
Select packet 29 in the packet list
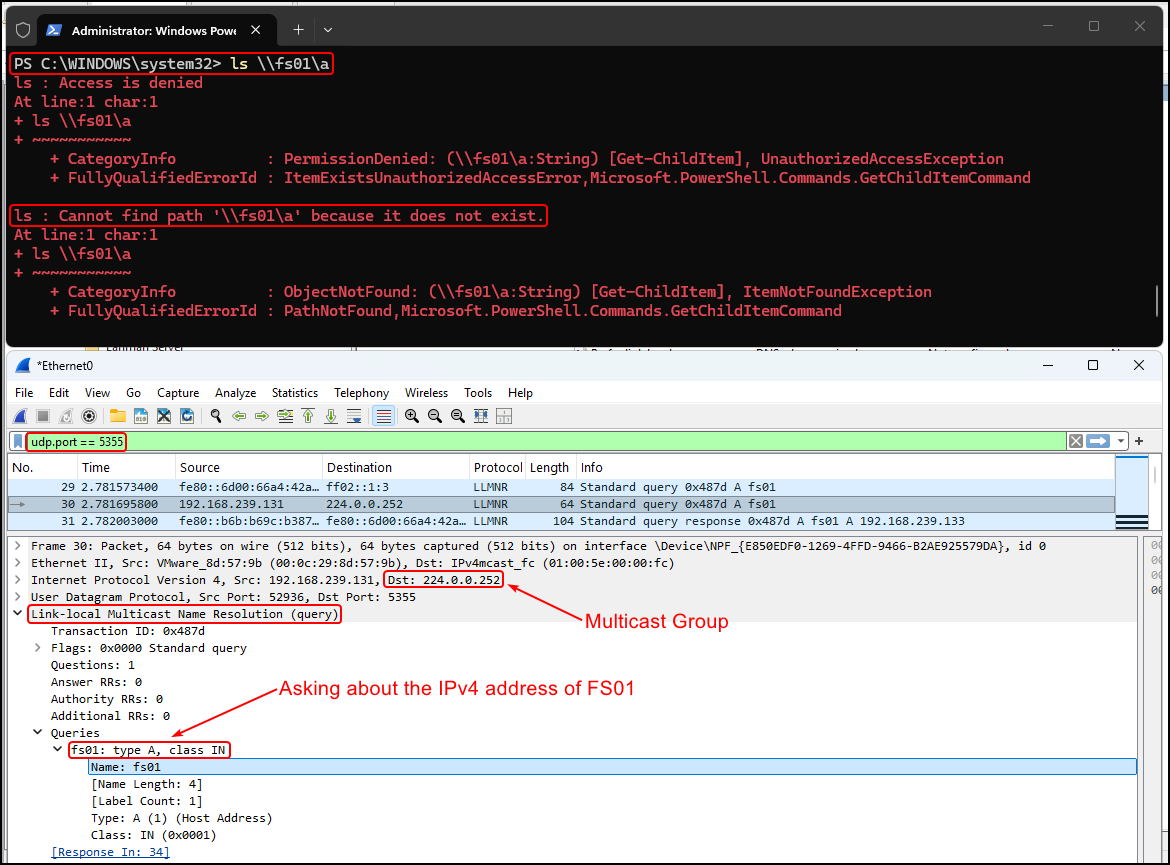[x=561, y=487]
